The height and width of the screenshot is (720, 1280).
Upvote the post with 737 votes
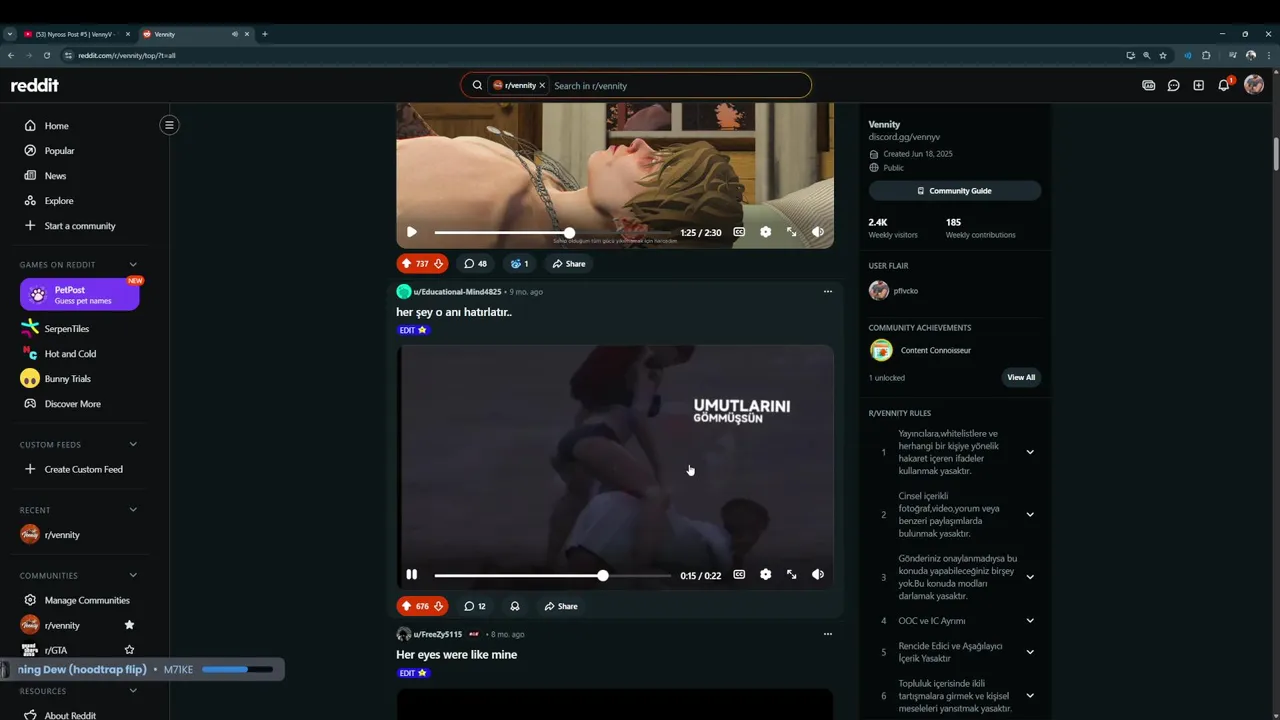(x=407, y=264)
